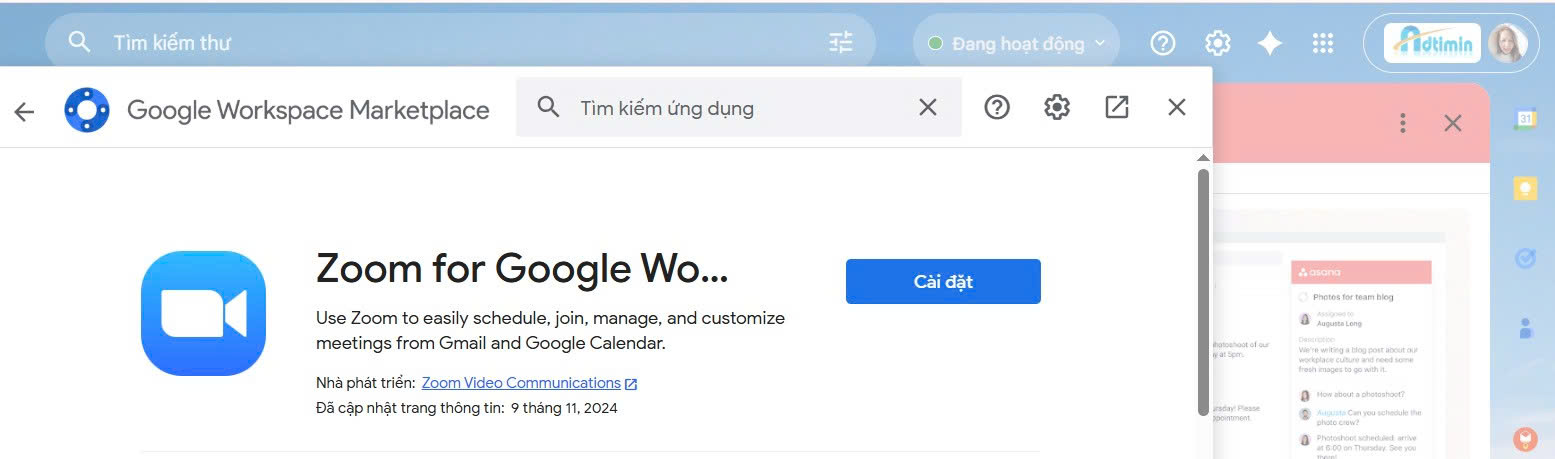Launch the Gemini sparkle assistant
Image resolution: width=1555 pixels, height=459 pixels.
tap(1270, 44)
